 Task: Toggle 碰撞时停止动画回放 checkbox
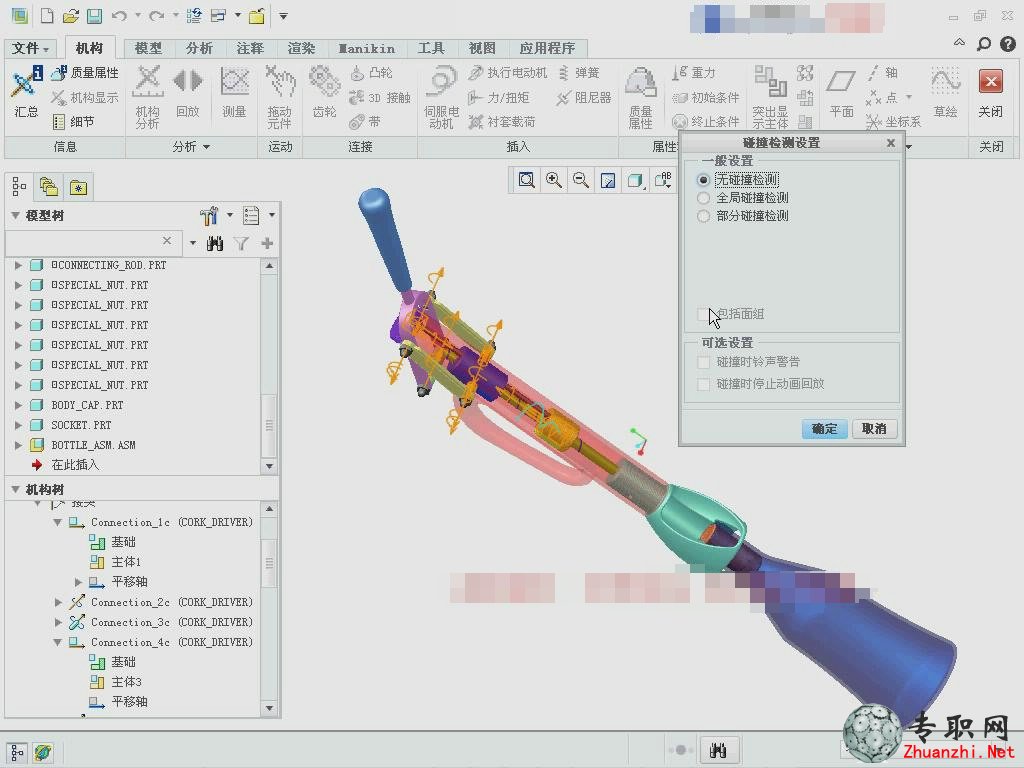click(x=703, y=384)
